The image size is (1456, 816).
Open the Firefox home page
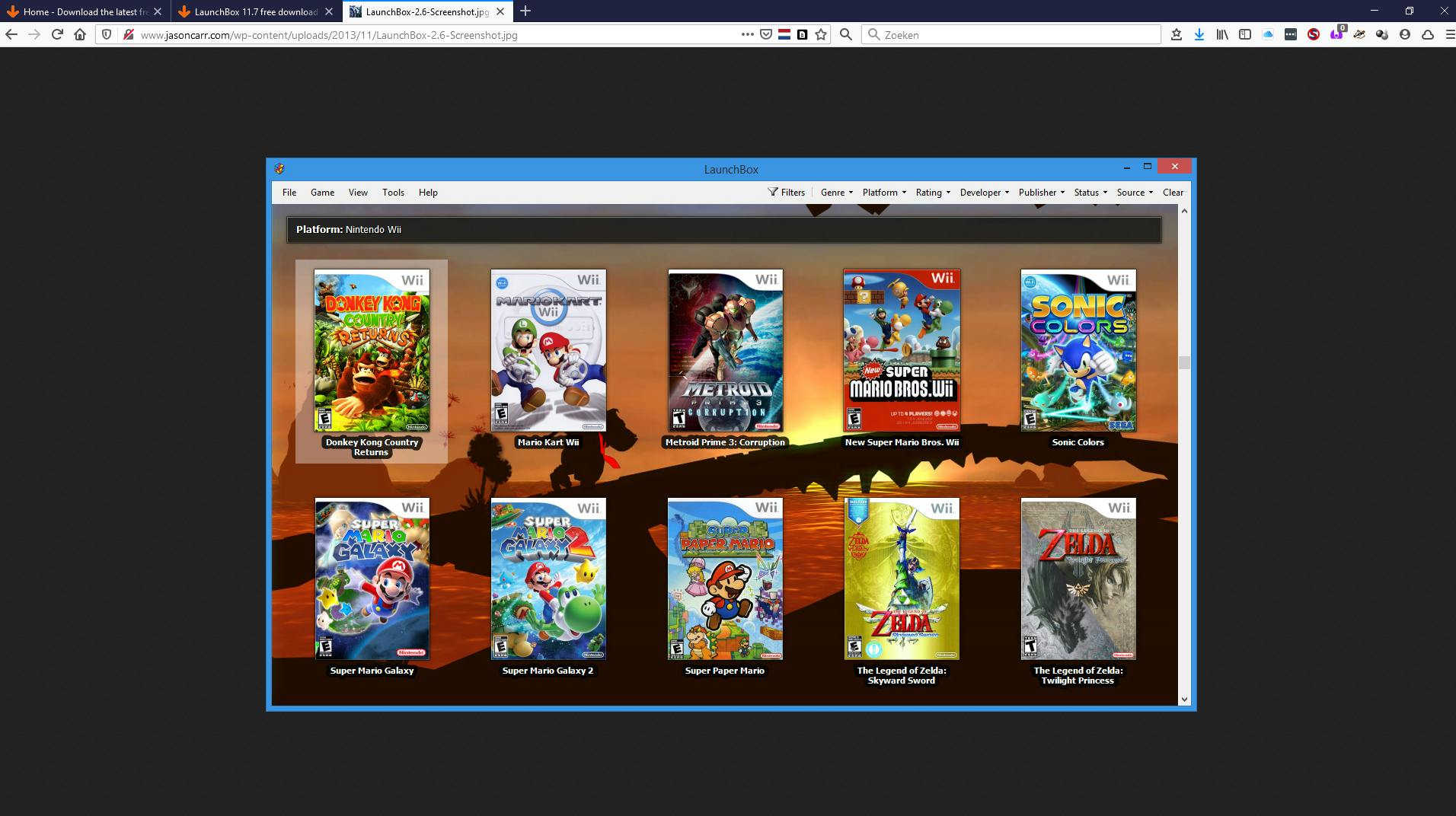[80, 34]
